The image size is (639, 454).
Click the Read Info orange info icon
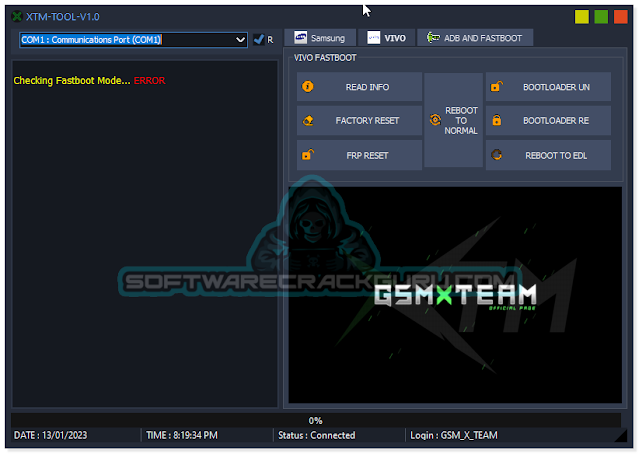pos(308,86)
